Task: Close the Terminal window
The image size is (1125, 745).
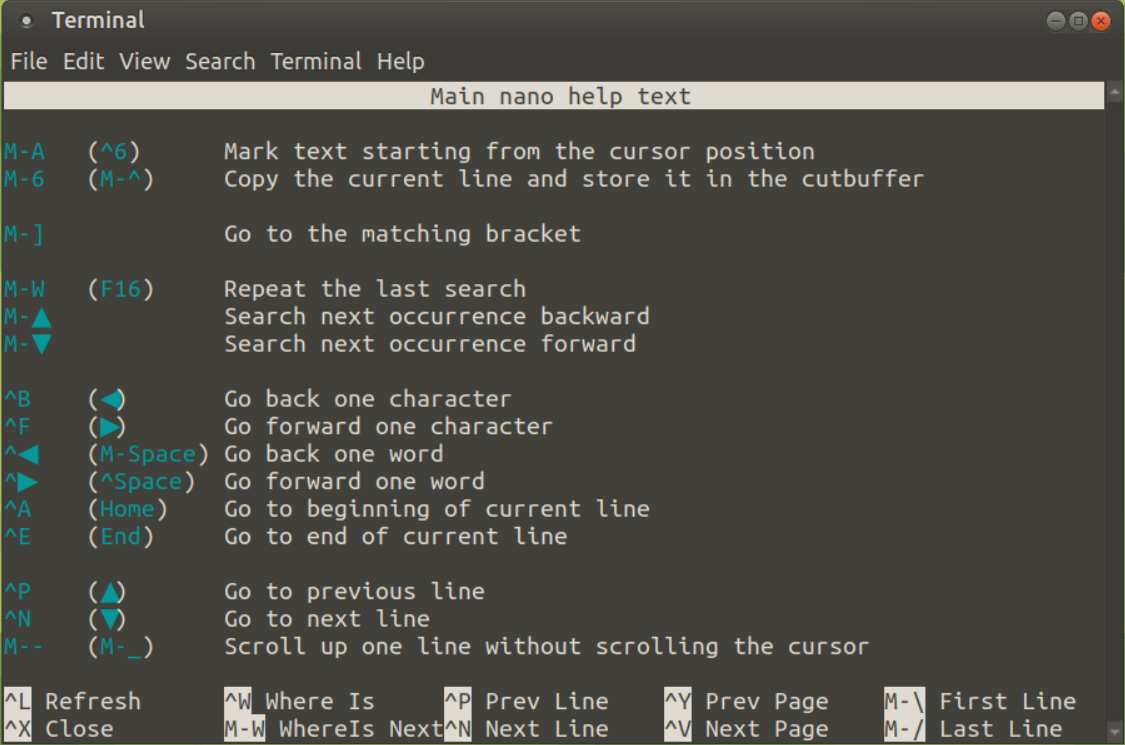Action: 1101,21
